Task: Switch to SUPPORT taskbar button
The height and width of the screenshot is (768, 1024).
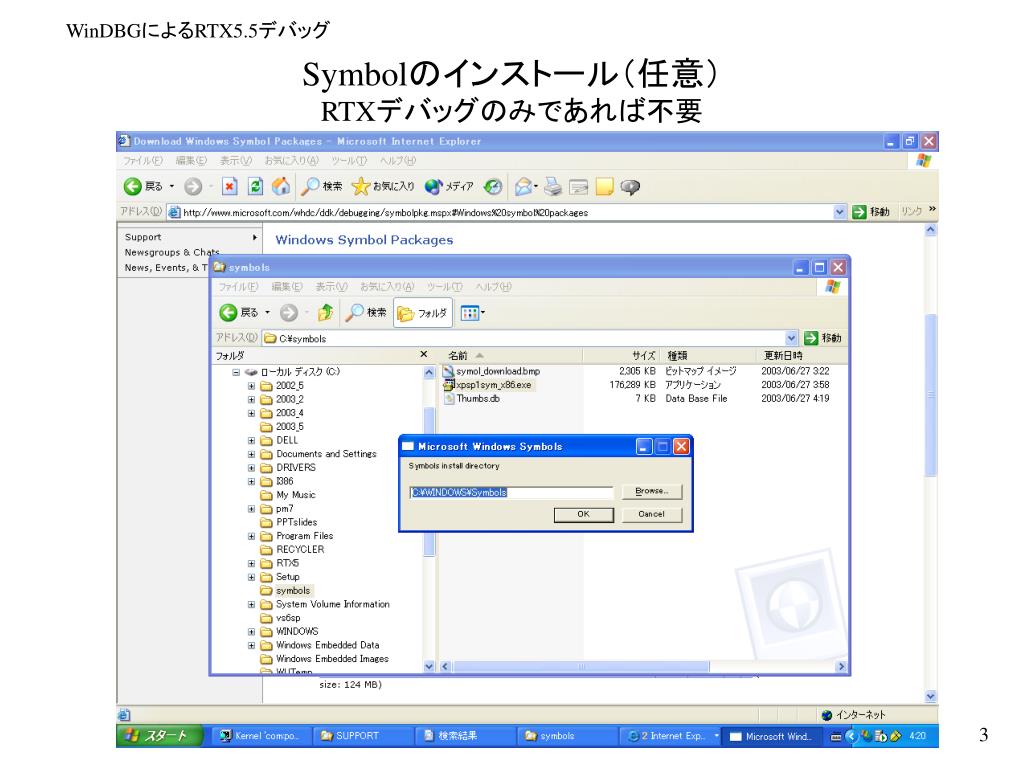Action: (x=362, y=736)
